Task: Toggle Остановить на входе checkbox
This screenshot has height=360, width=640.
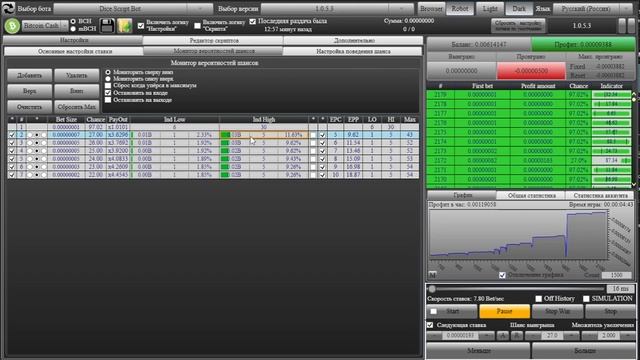Action: pos(108,93)
